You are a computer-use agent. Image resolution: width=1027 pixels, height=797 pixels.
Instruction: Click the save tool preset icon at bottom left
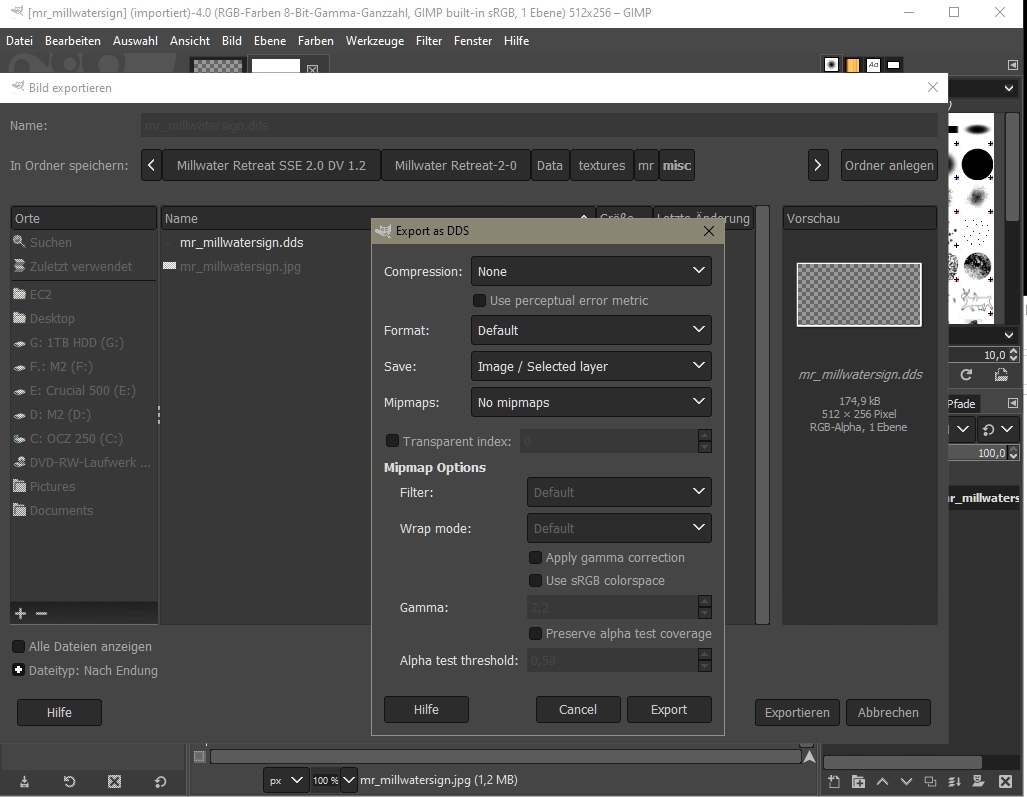(x=24, y=781)
